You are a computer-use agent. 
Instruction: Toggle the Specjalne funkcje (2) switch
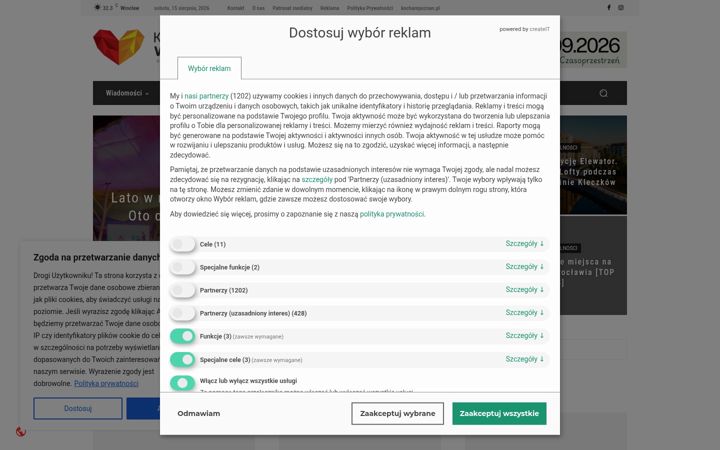[183, 267]
